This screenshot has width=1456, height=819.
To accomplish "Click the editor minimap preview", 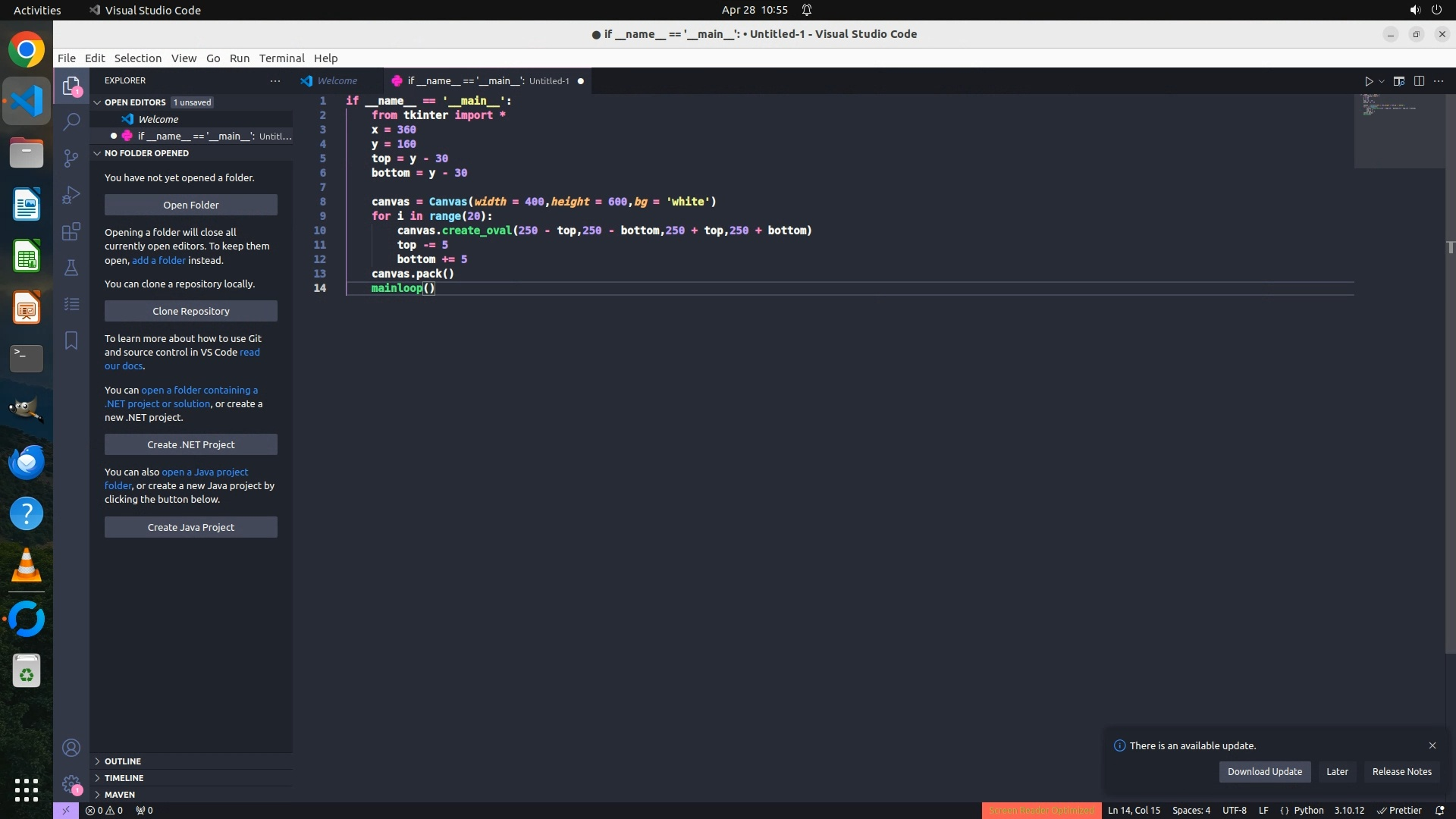I will (1389, 106).
